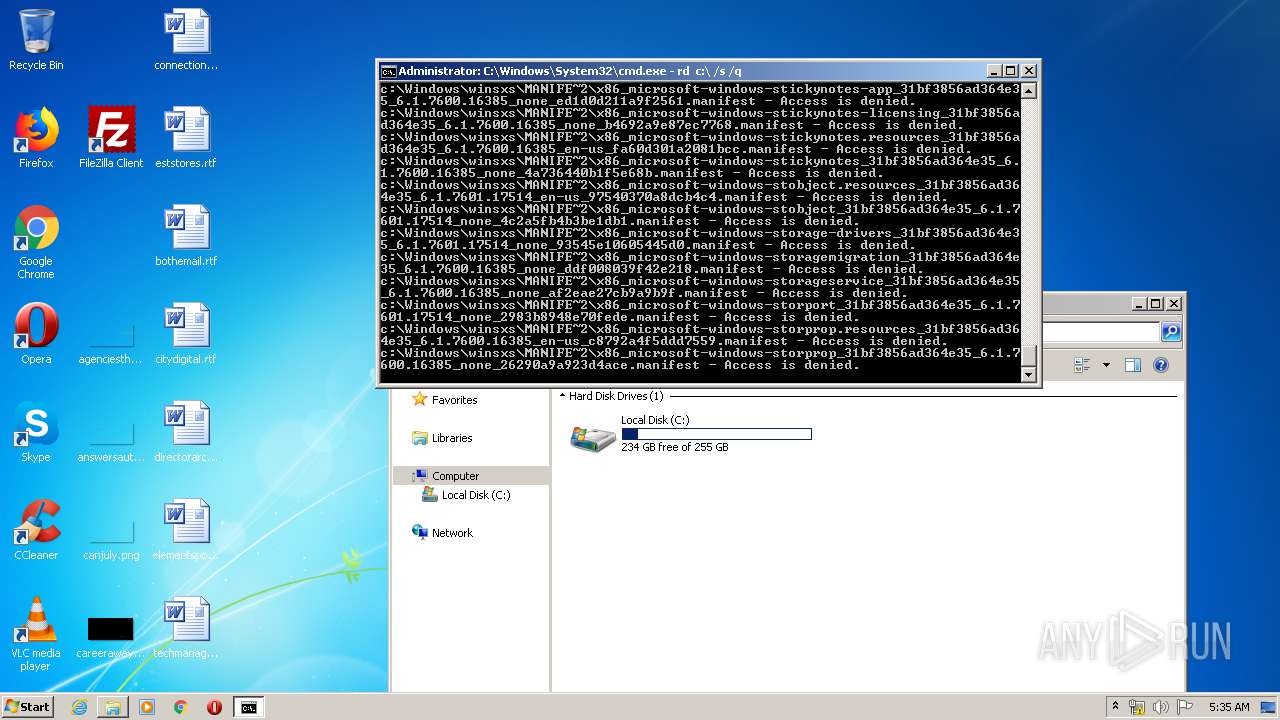Click the Explorer search input field
Viewport: 1280px width, 720px height.
(1100, 332)
